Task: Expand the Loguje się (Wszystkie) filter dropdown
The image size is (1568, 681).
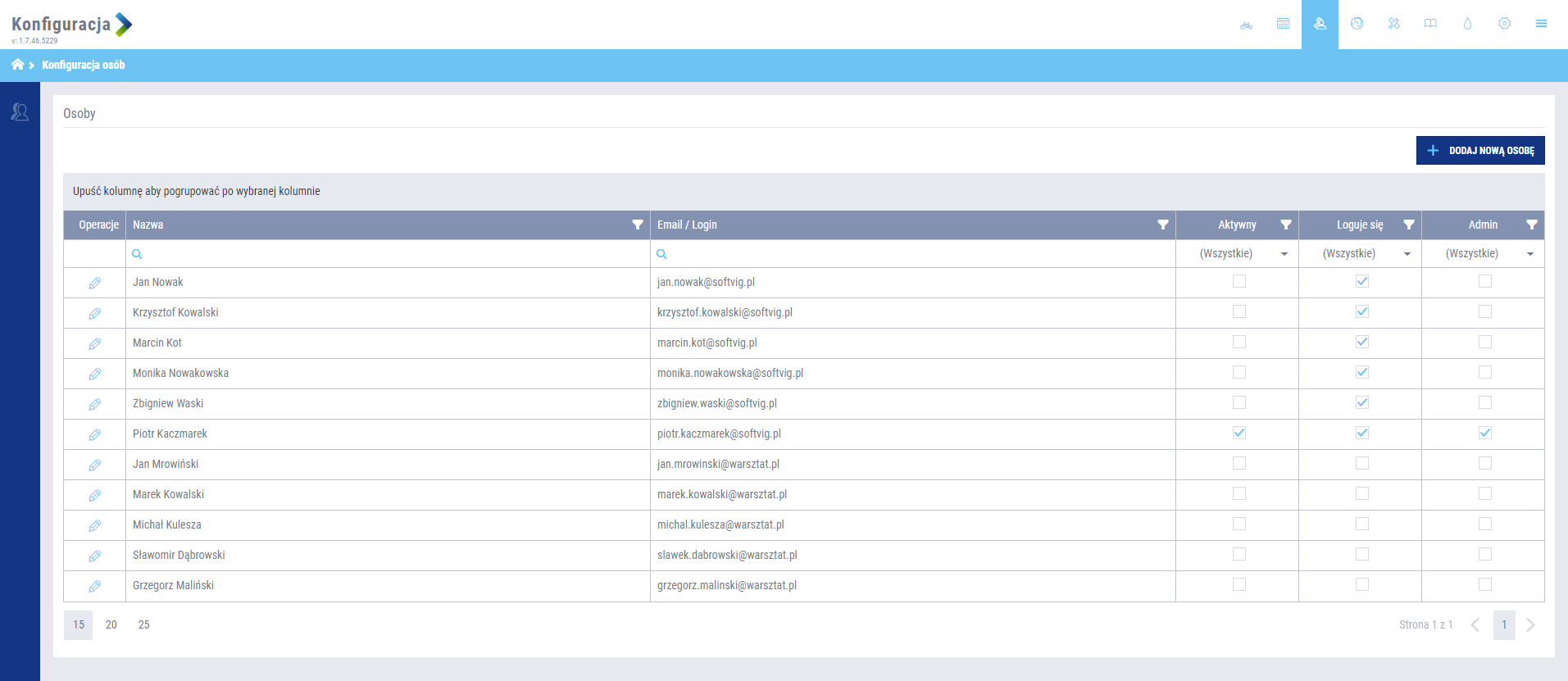Action: point(1407,254)
